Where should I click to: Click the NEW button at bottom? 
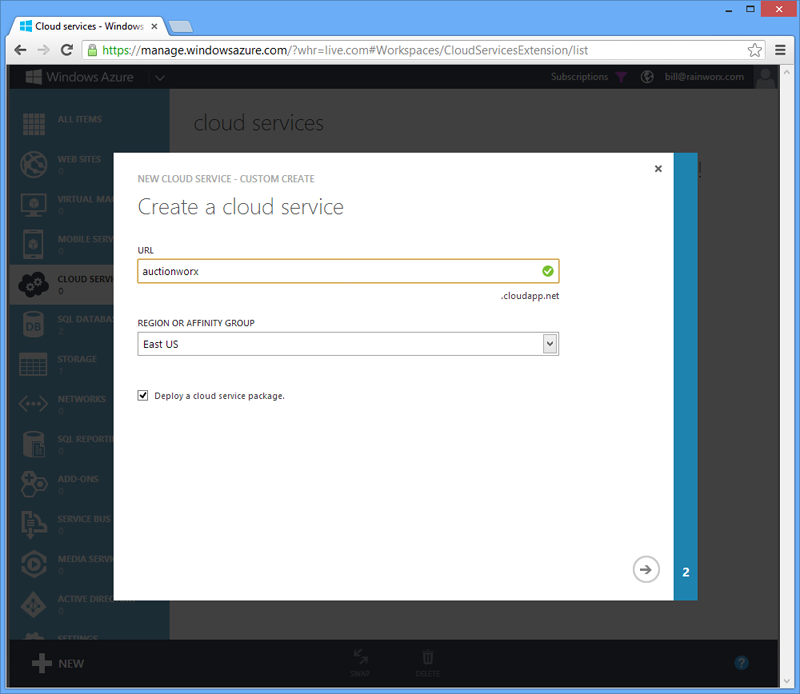click(x=58, y=663)
